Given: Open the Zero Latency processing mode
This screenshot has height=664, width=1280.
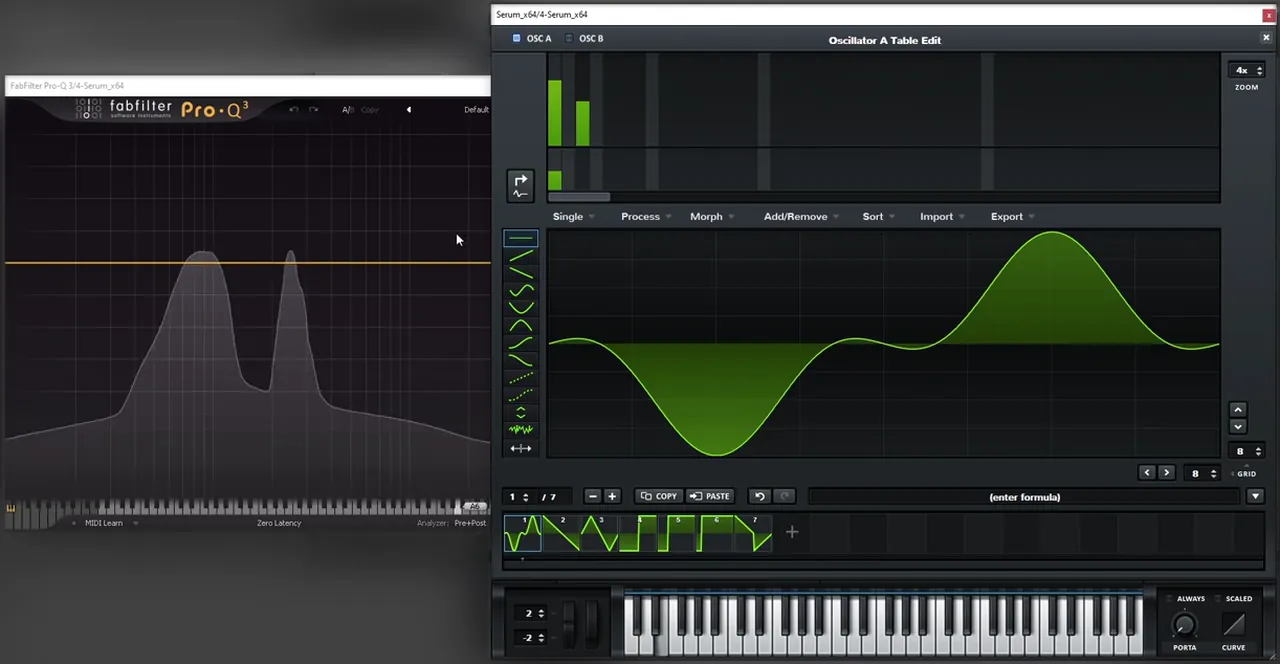Looking at the screenshot, I should pyautogui.click(x=279, y=523).
